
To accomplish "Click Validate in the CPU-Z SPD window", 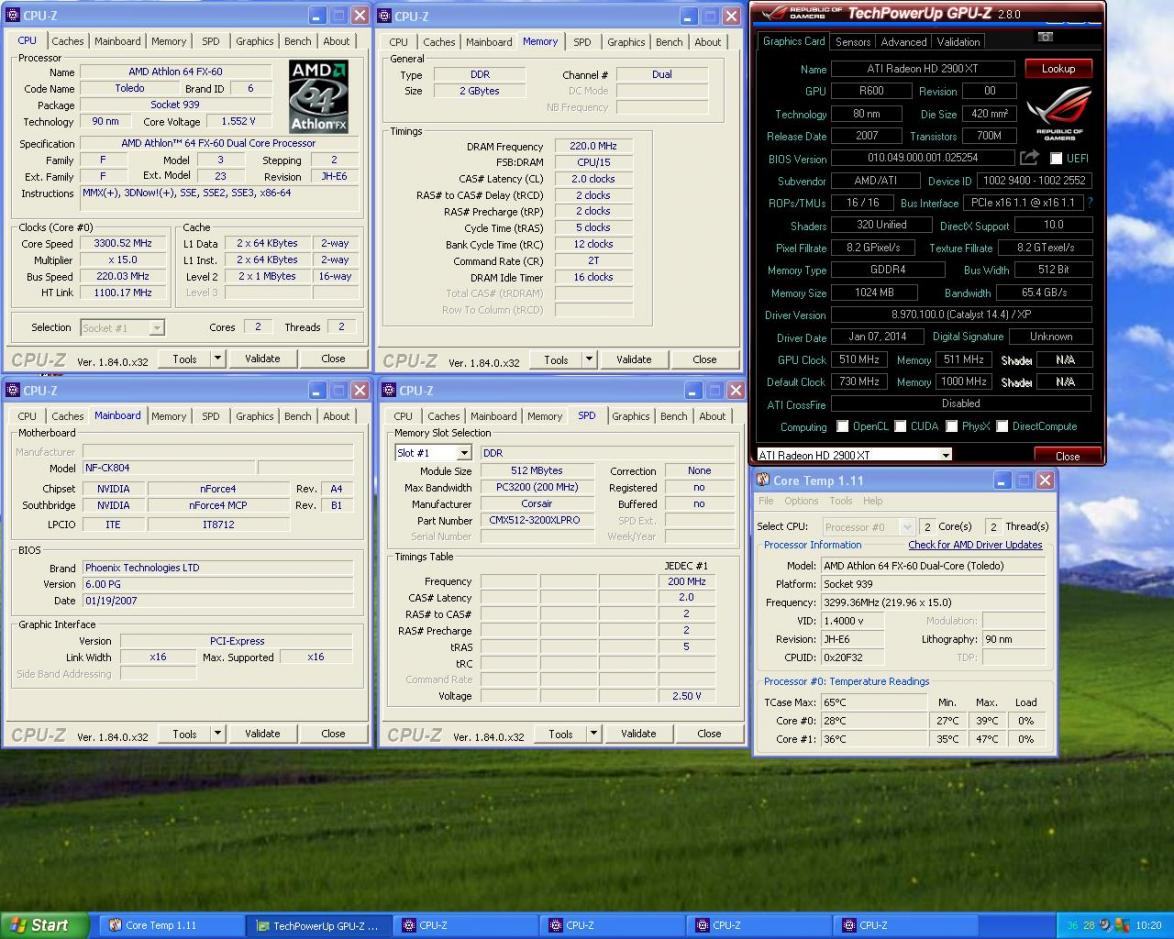I will (x=638, y=734).
